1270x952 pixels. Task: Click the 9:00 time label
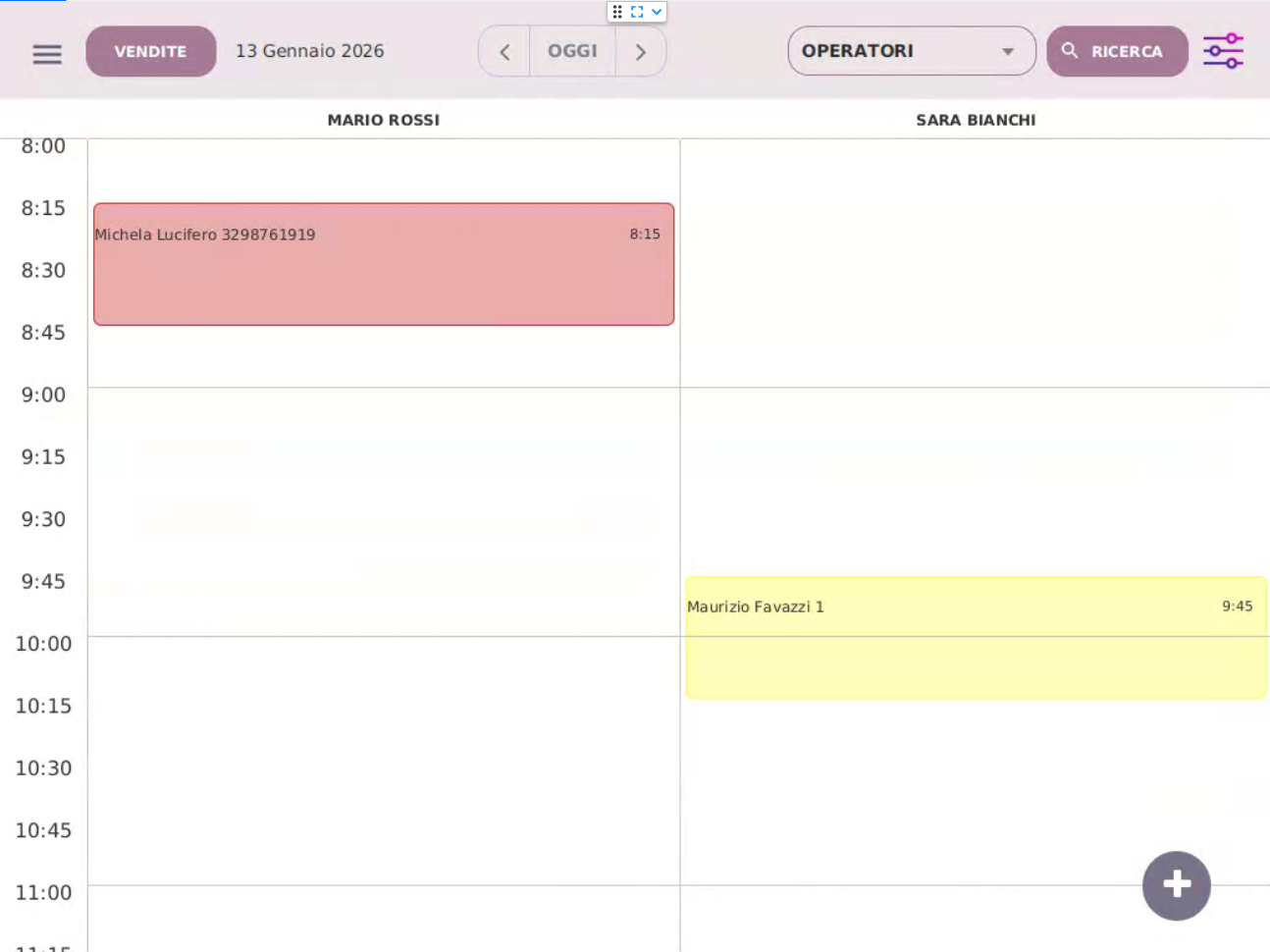pyautogui.click(x=43, y=395)
